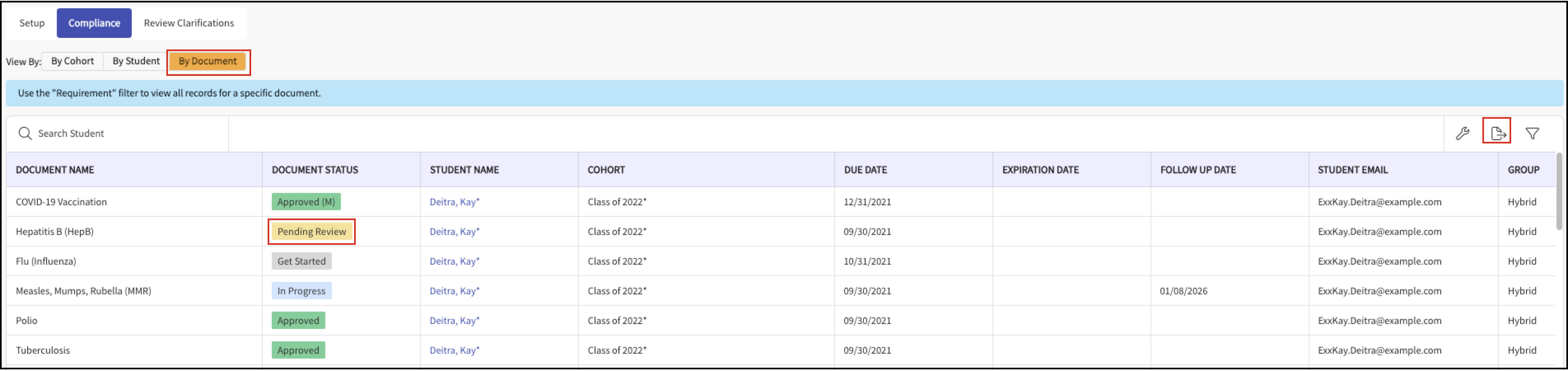Viewport: 1568px width, 371px height.
Task: Click the Compliance tab
Action: coord(94,23)
